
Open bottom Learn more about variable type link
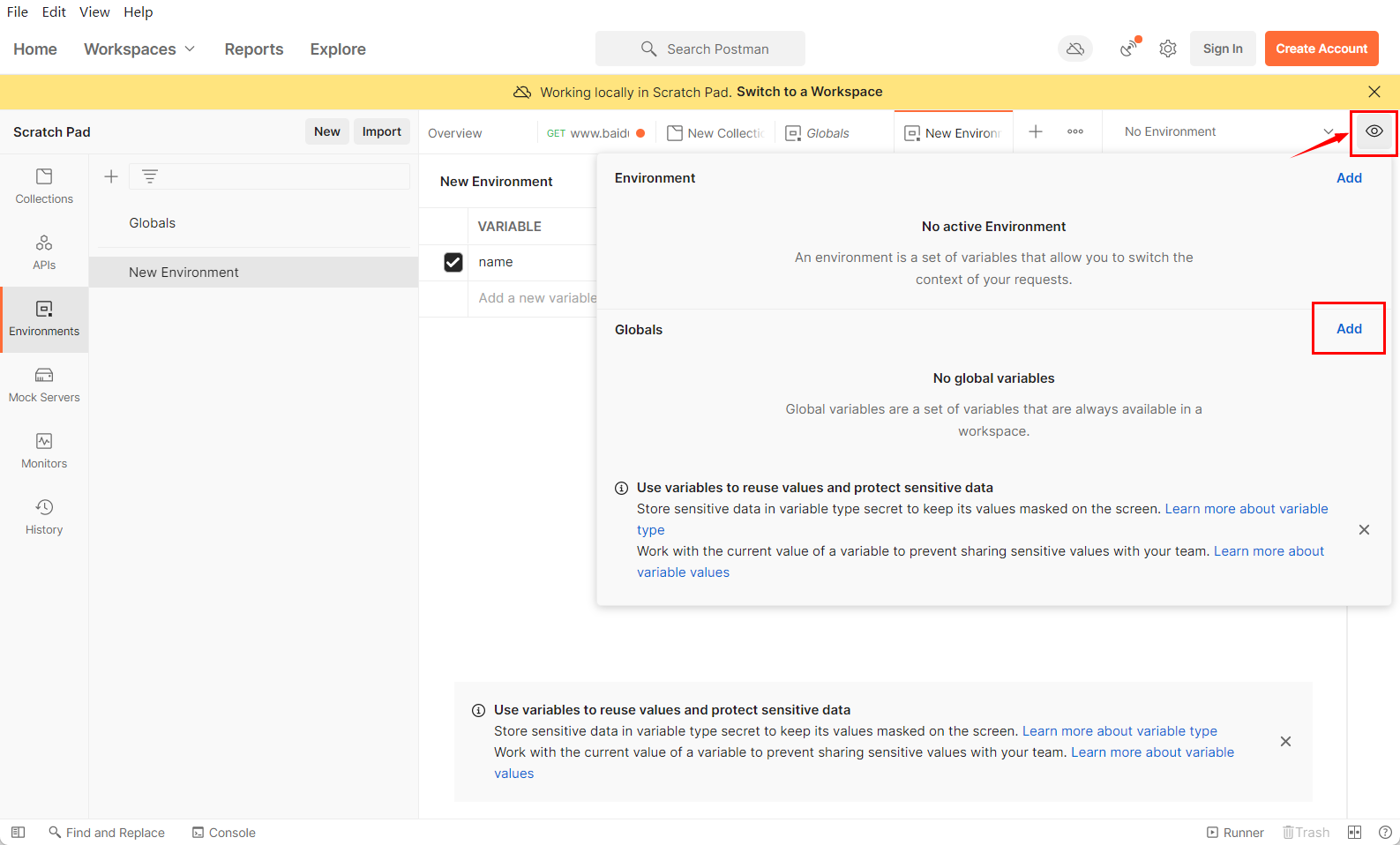(x=1119, y=731)
